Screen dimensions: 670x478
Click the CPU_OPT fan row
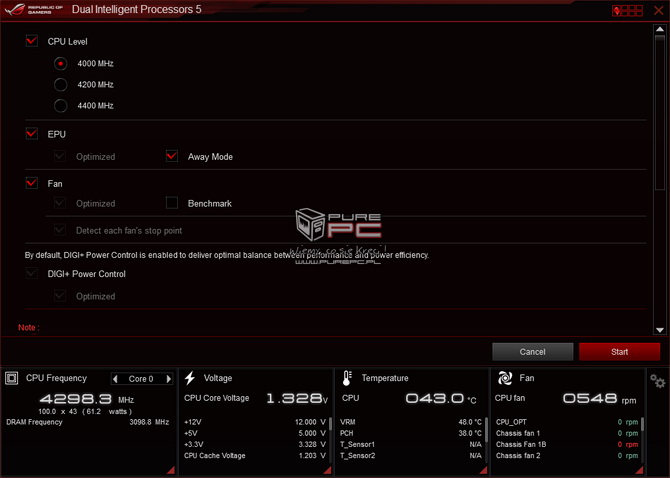click(567, 422)
